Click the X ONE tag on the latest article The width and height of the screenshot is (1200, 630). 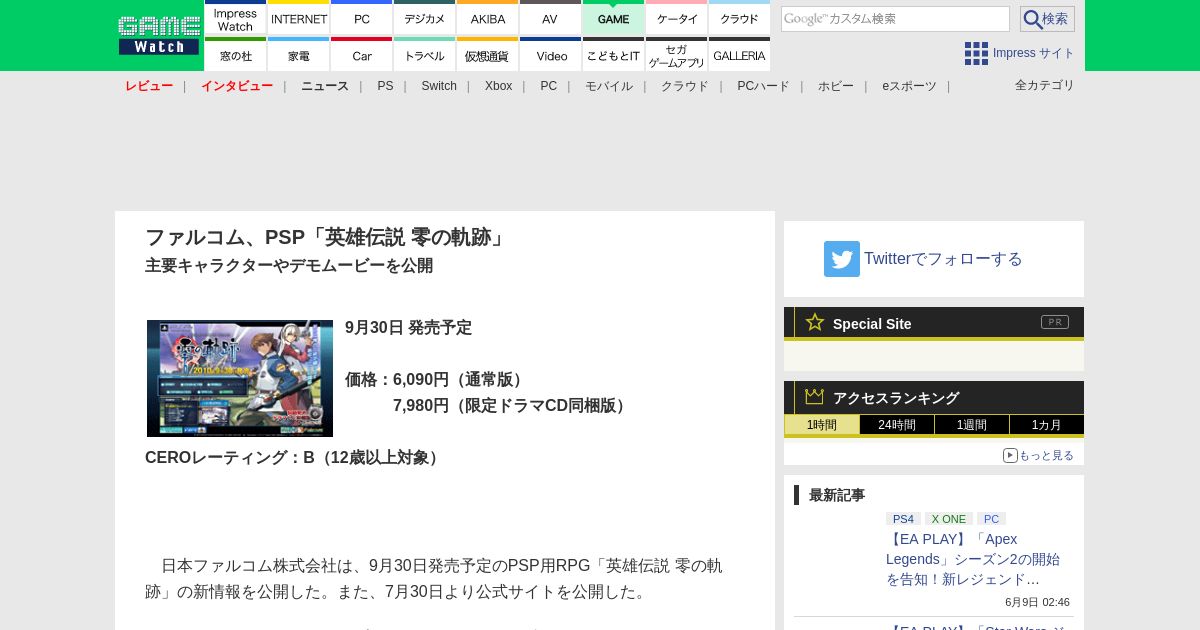(x=947, y=519)
